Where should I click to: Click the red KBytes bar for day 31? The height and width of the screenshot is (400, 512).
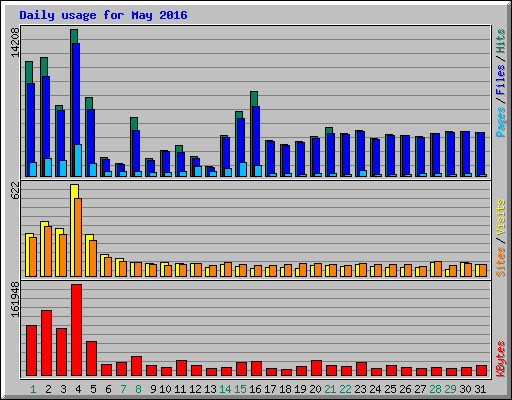(x=481, y=371)
